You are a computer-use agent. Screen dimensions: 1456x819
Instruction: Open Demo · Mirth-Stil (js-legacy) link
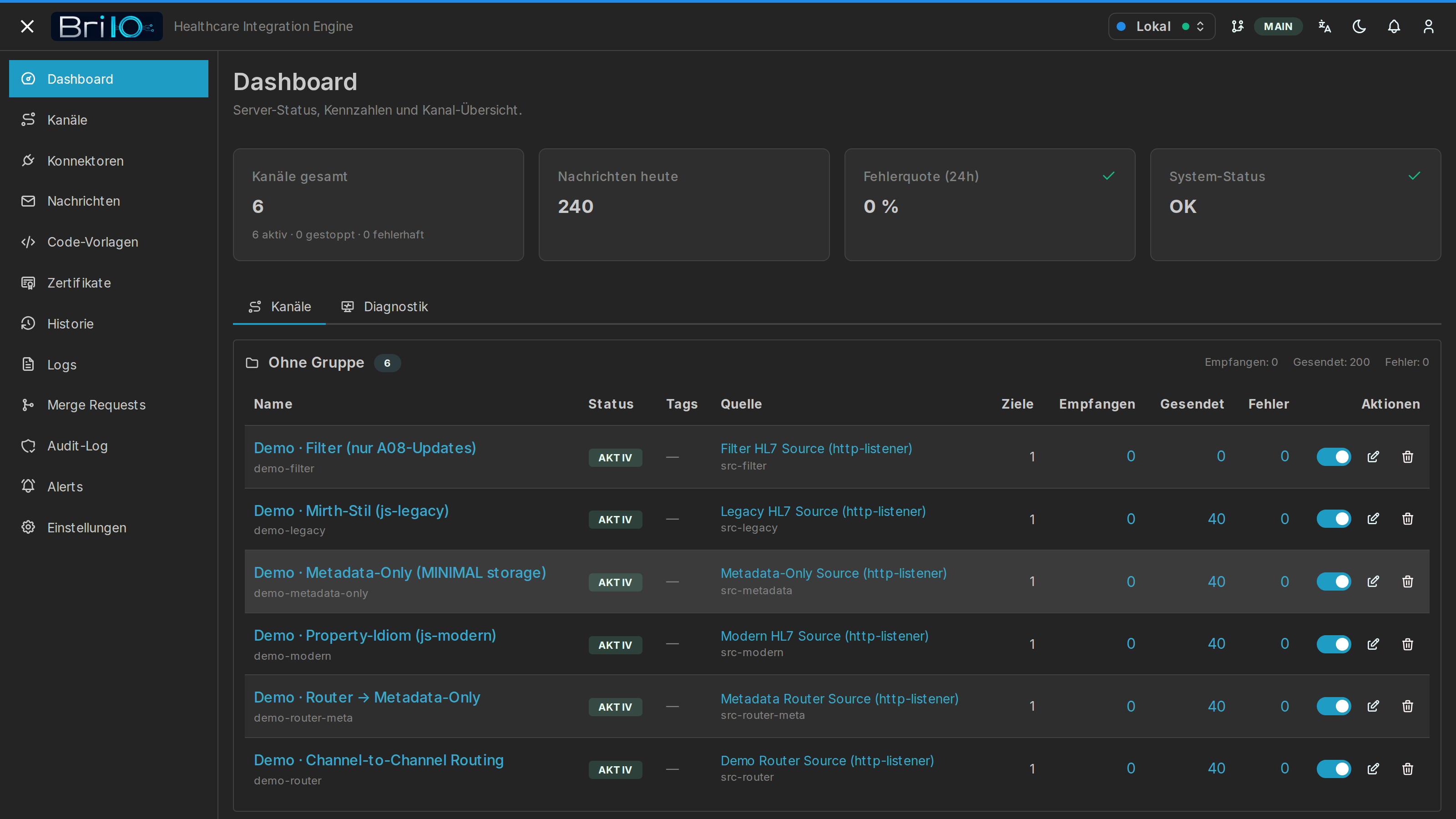(x=351, y=511)
